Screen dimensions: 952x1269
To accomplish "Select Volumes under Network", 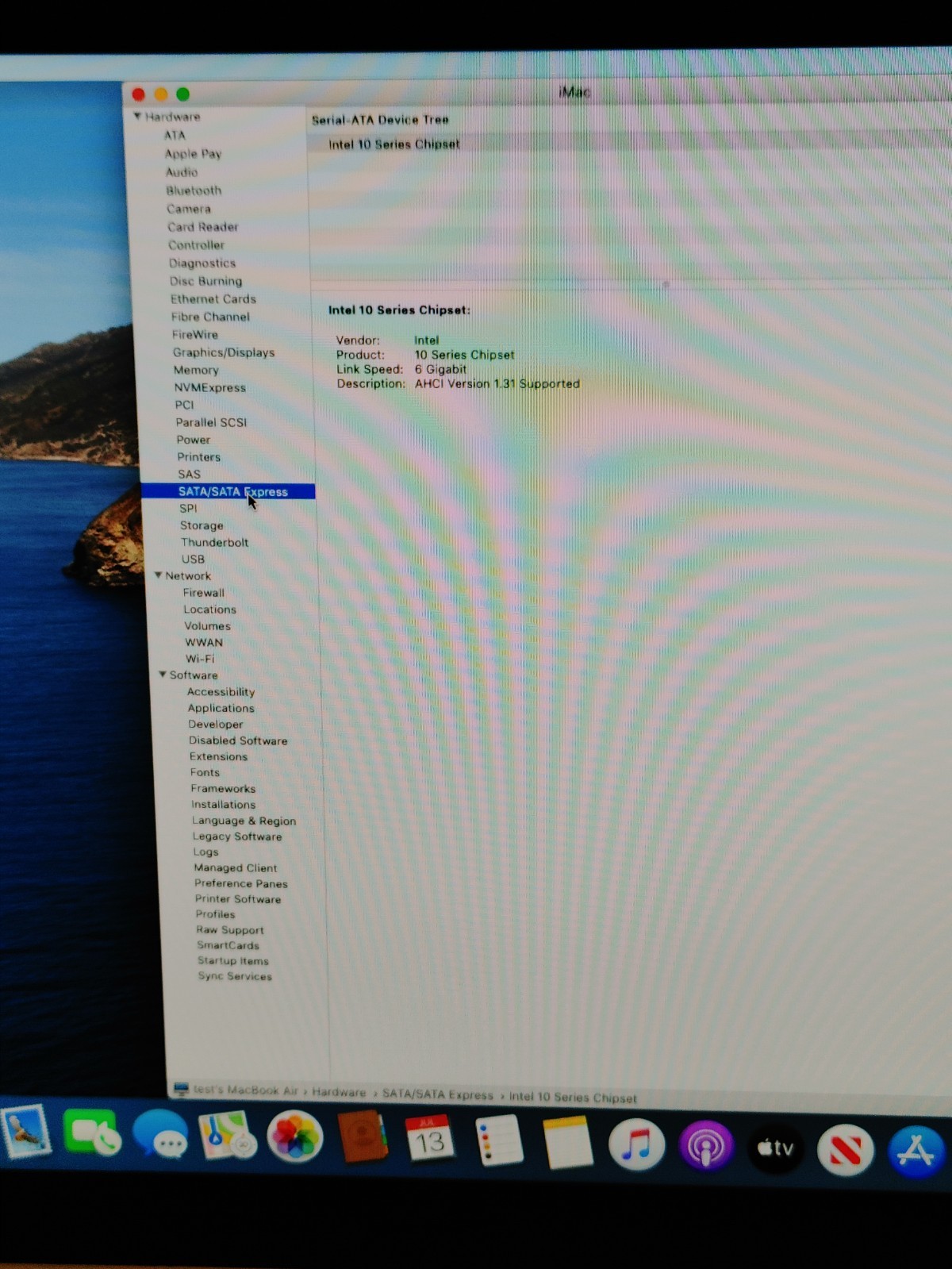I will coord(207,626).
